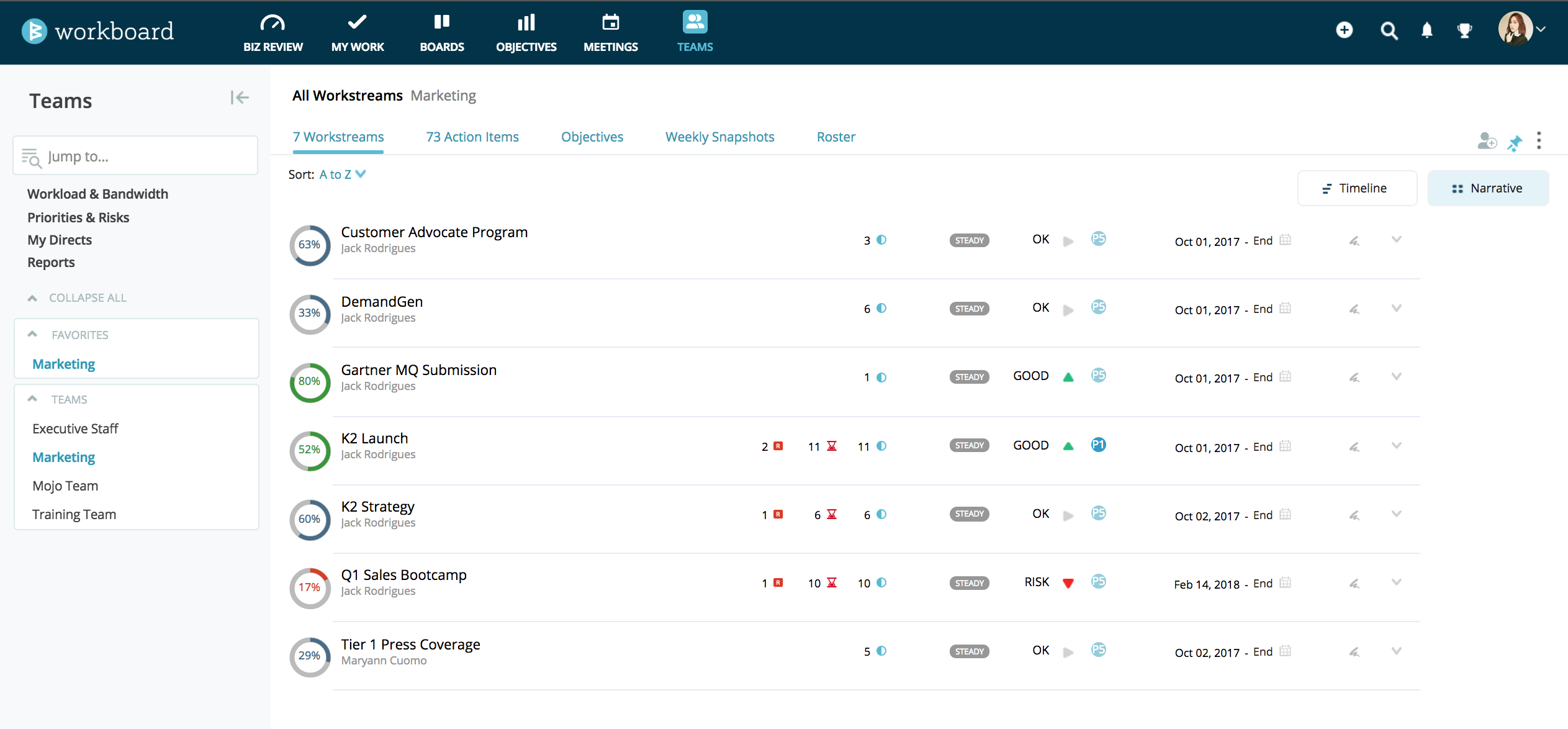Expand the Customer Advocate Program row chevron

tap(1396, 240)
